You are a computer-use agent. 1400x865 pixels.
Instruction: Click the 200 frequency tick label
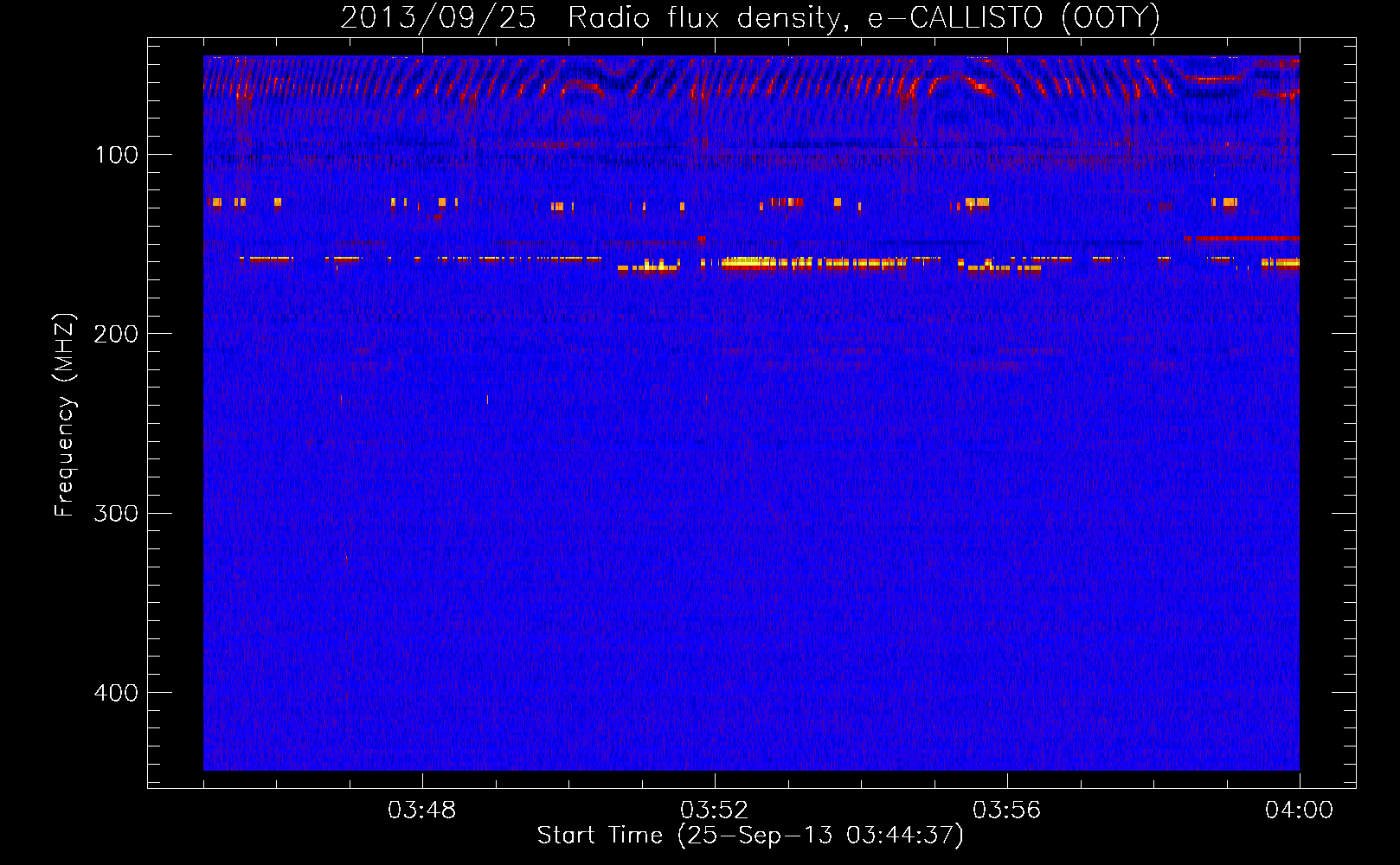(x=116, y=334)
